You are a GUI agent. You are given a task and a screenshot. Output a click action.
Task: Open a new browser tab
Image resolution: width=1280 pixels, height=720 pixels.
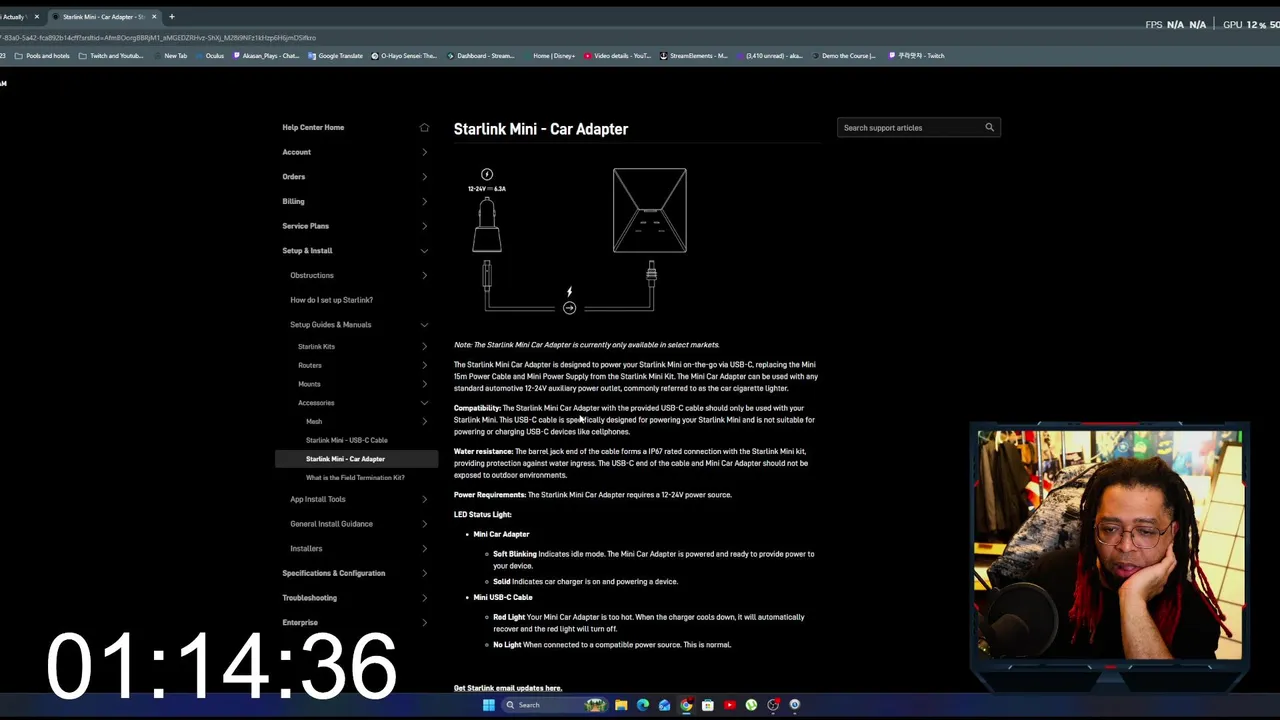coord(171,17)
